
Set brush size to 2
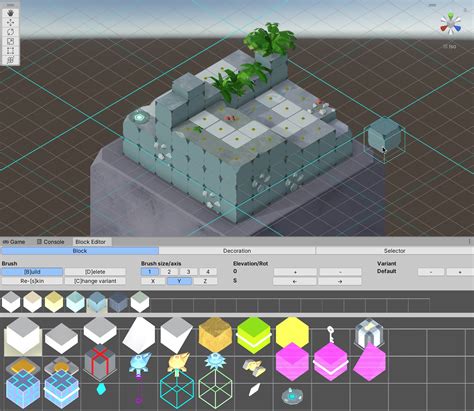[x=169, y=272]
